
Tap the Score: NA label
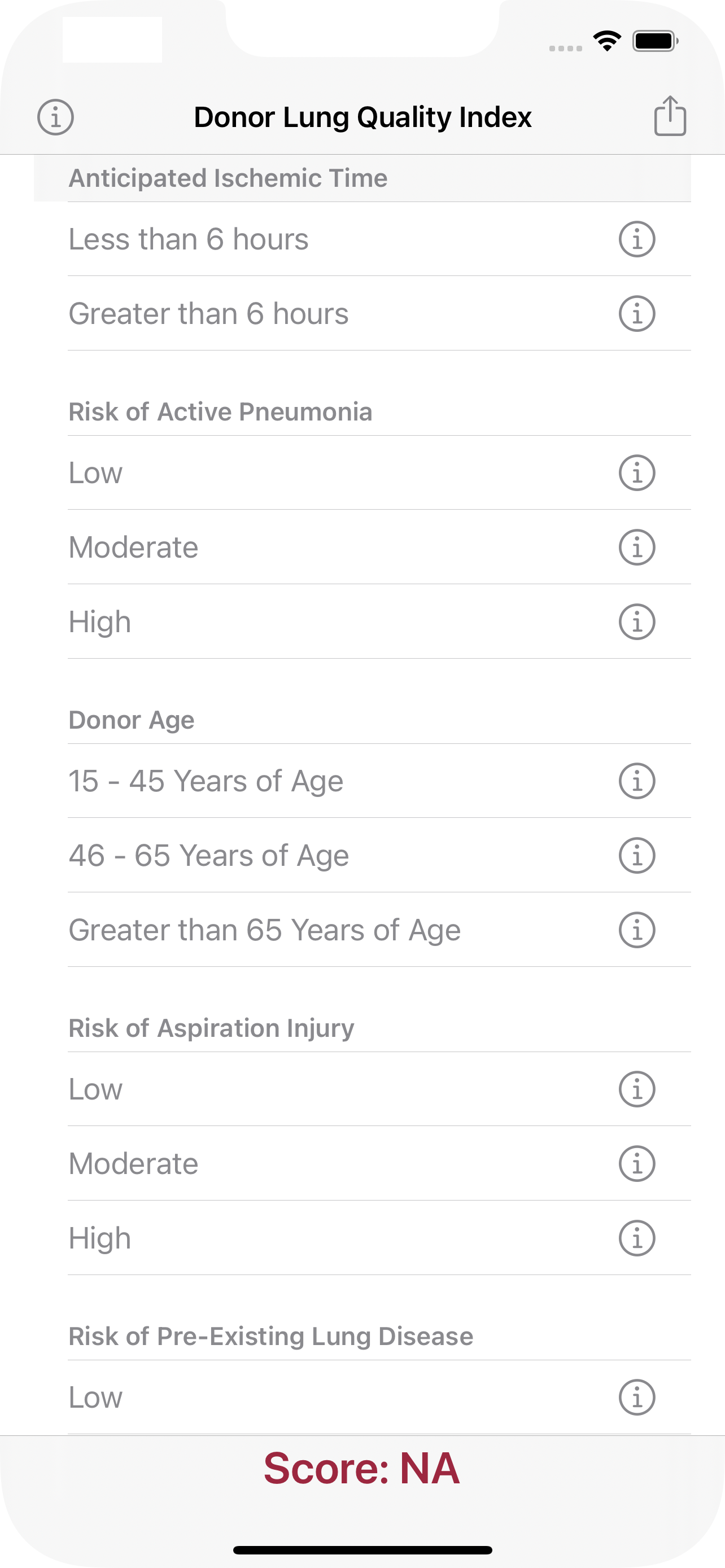coord(361,1469)
